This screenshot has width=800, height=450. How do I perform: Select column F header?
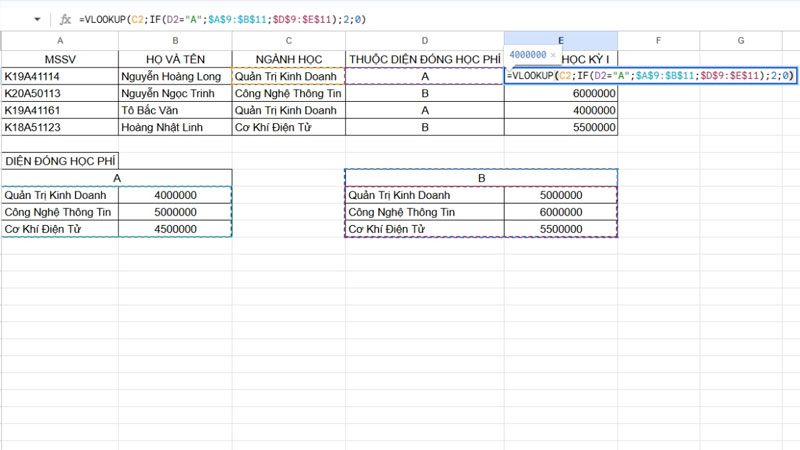tap(658, 41)
